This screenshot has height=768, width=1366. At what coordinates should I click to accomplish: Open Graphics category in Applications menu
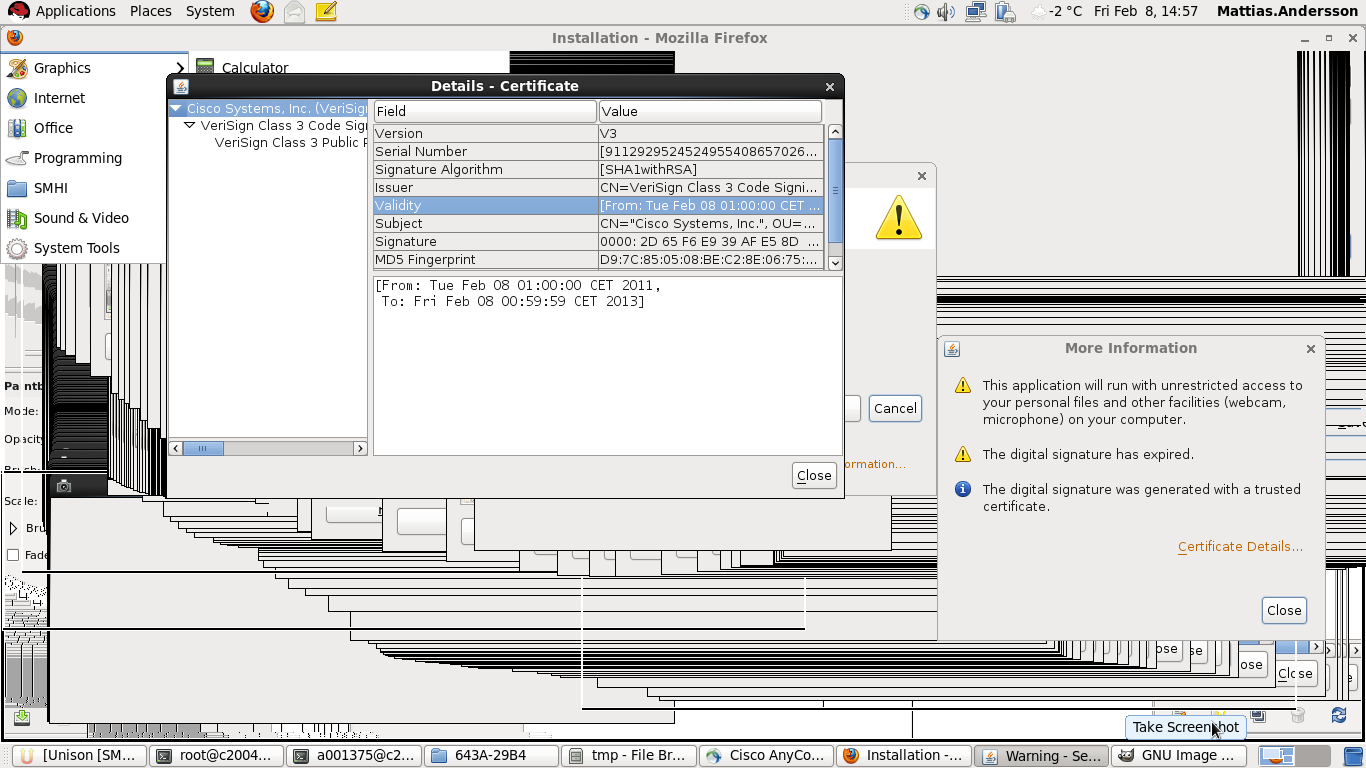point(95,68)
